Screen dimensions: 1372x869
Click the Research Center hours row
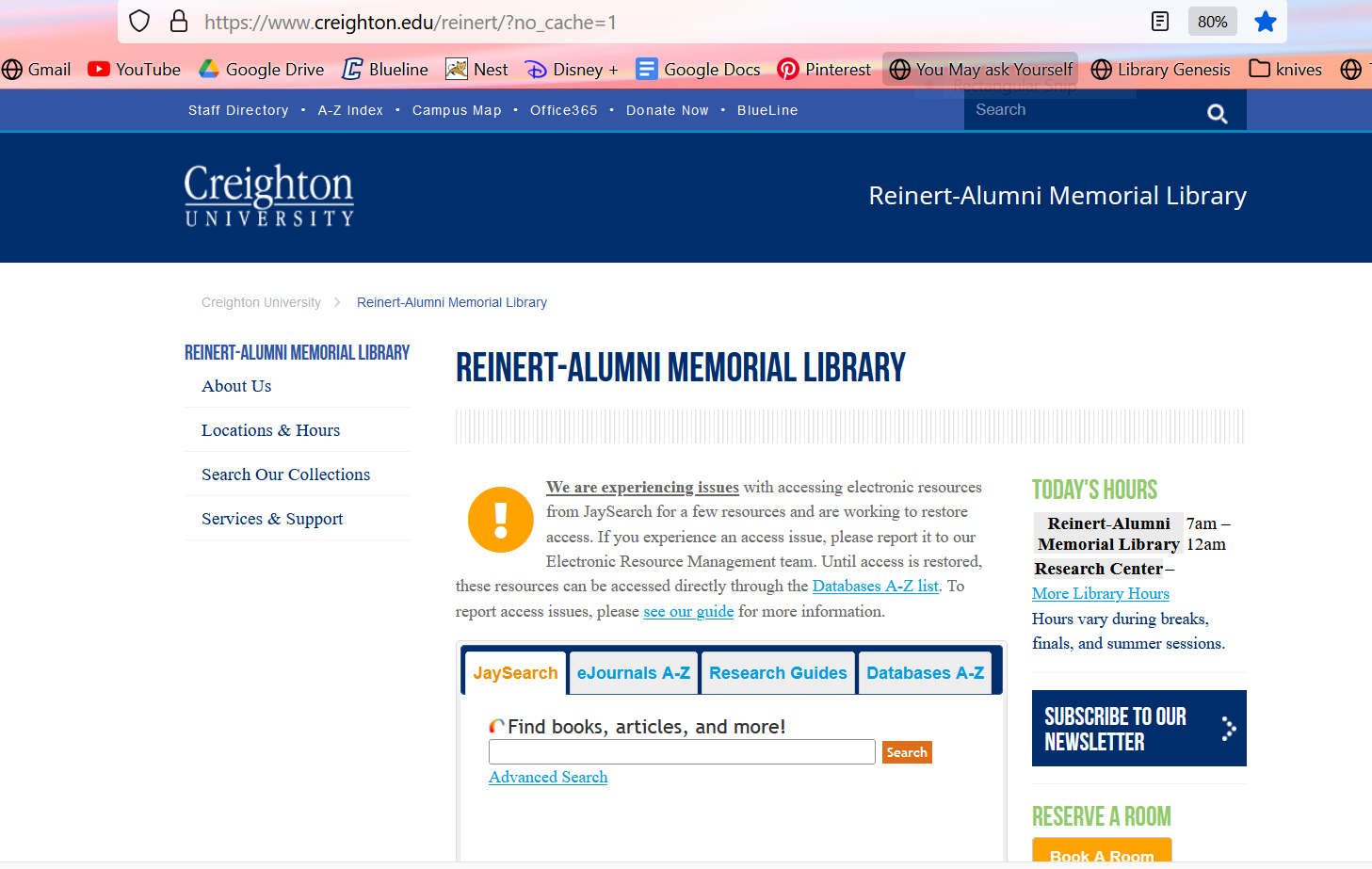1105,569
